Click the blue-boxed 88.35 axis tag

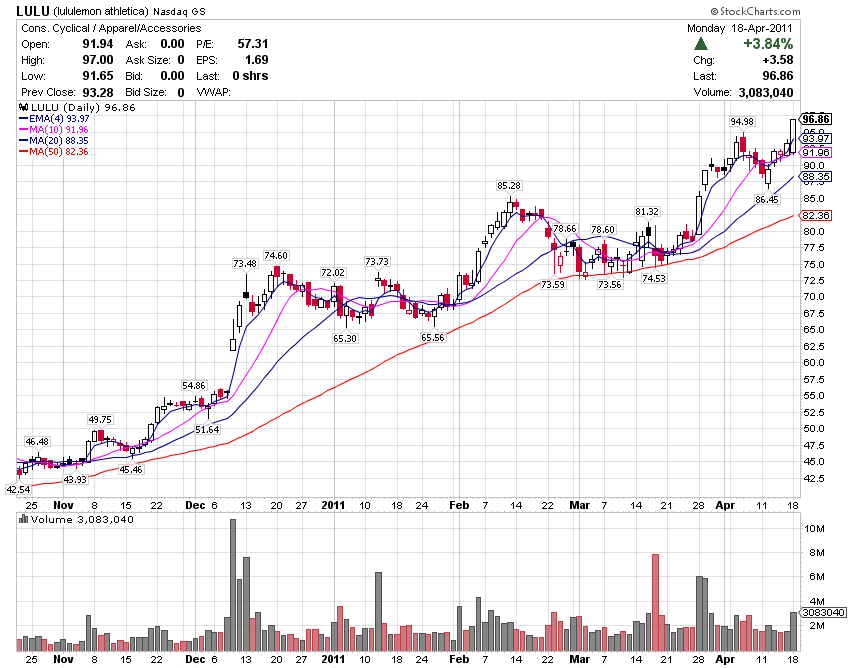816,177
